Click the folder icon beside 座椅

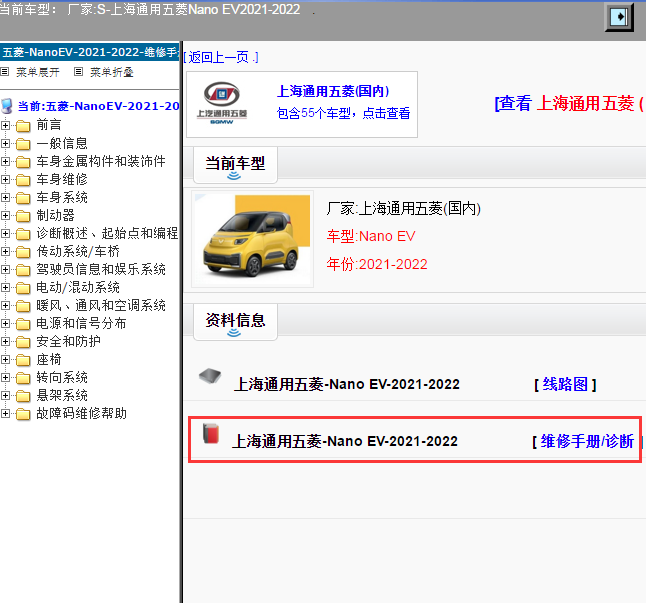tap(23, 360)
